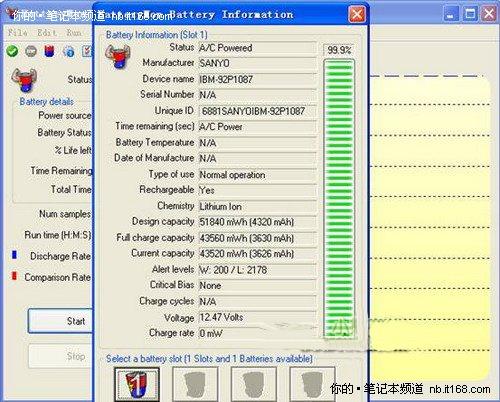Click the Full charge capacity 43560 mWh value

click(257, 238)
